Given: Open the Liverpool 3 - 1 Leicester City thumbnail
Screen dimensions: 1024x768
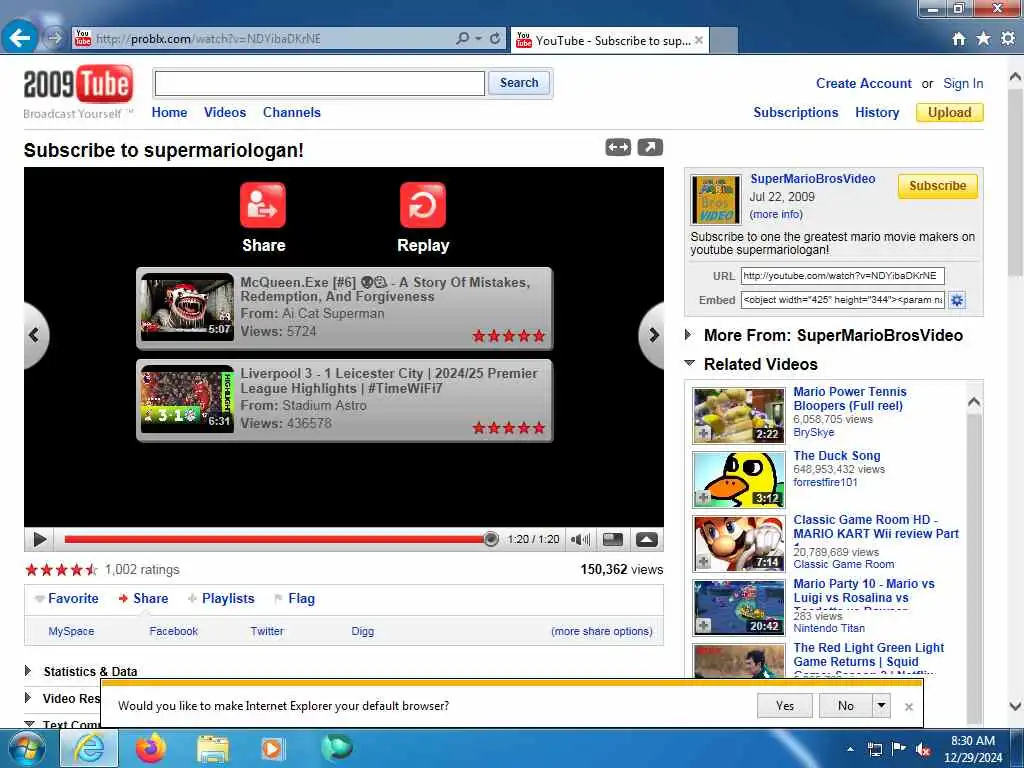Looking at the screenshot, I should (187, 399).
